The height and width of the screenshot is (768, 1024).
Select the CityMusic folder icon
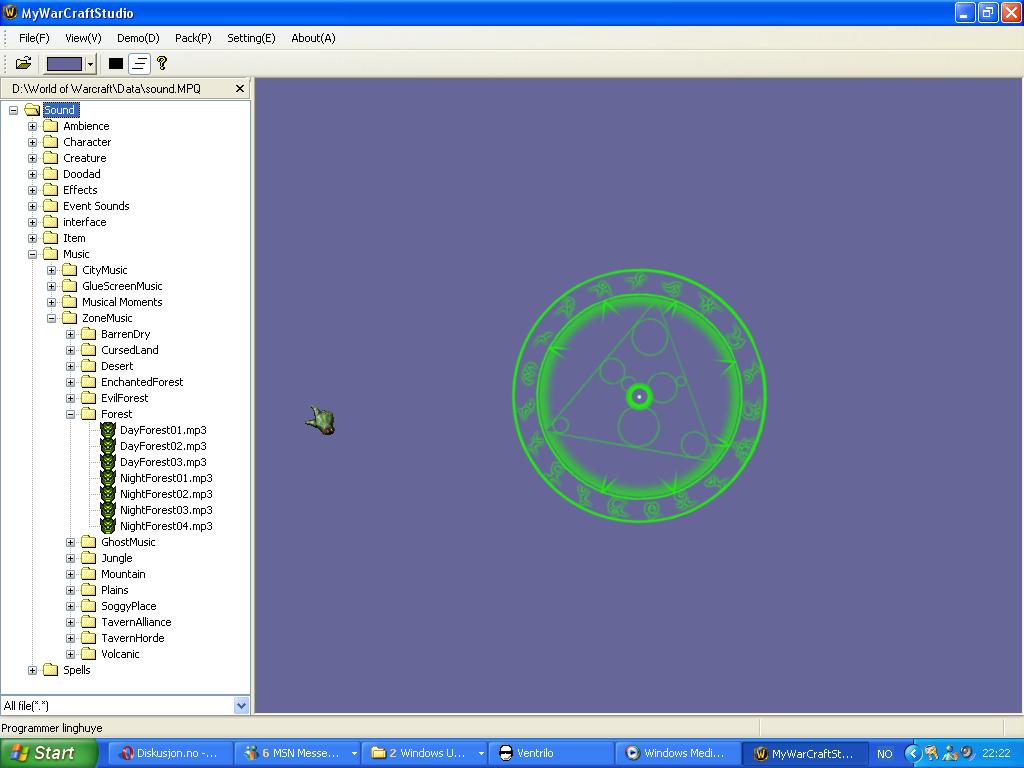click(69, 270)
